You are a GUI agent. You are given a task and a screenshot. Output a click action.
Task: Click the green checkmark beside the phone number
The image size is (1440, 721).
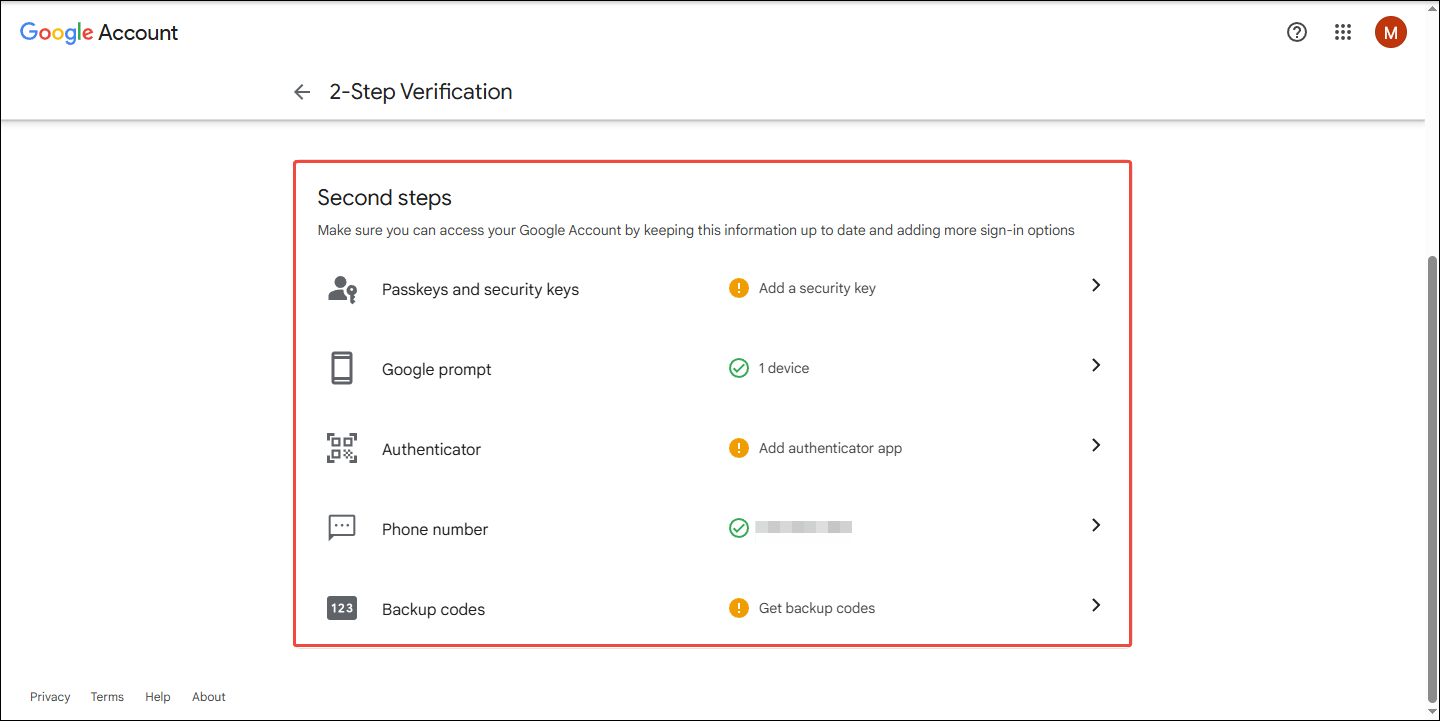[739, 527]
